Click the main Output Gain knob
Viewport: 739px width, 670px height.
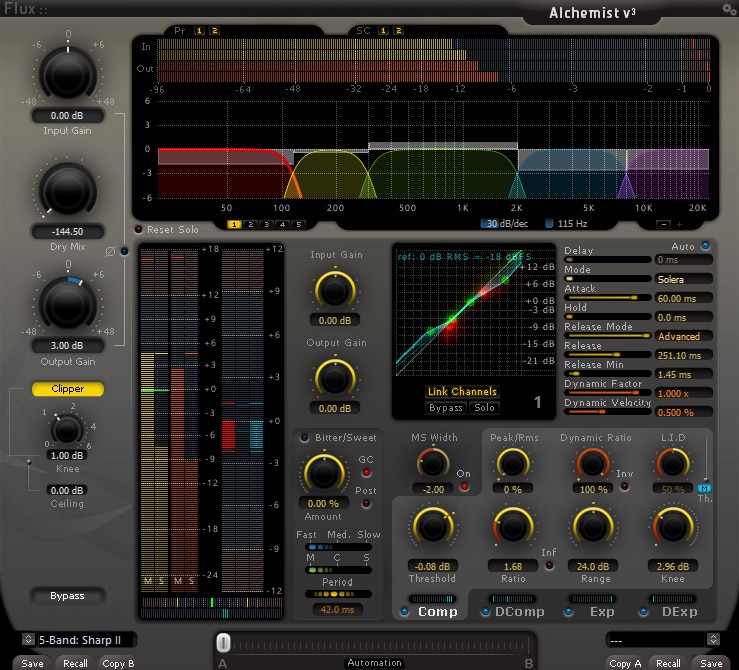(x=67, y=304)
